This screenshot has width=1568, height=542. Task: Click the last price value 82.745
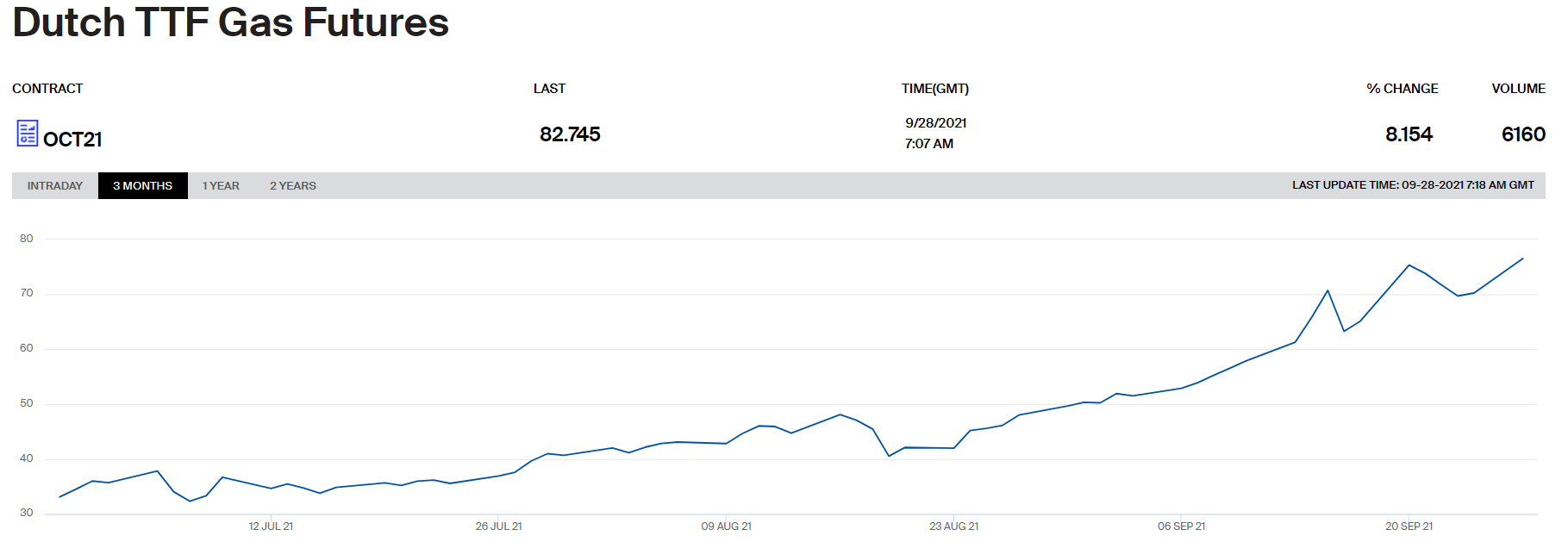(x=570, y=134)
